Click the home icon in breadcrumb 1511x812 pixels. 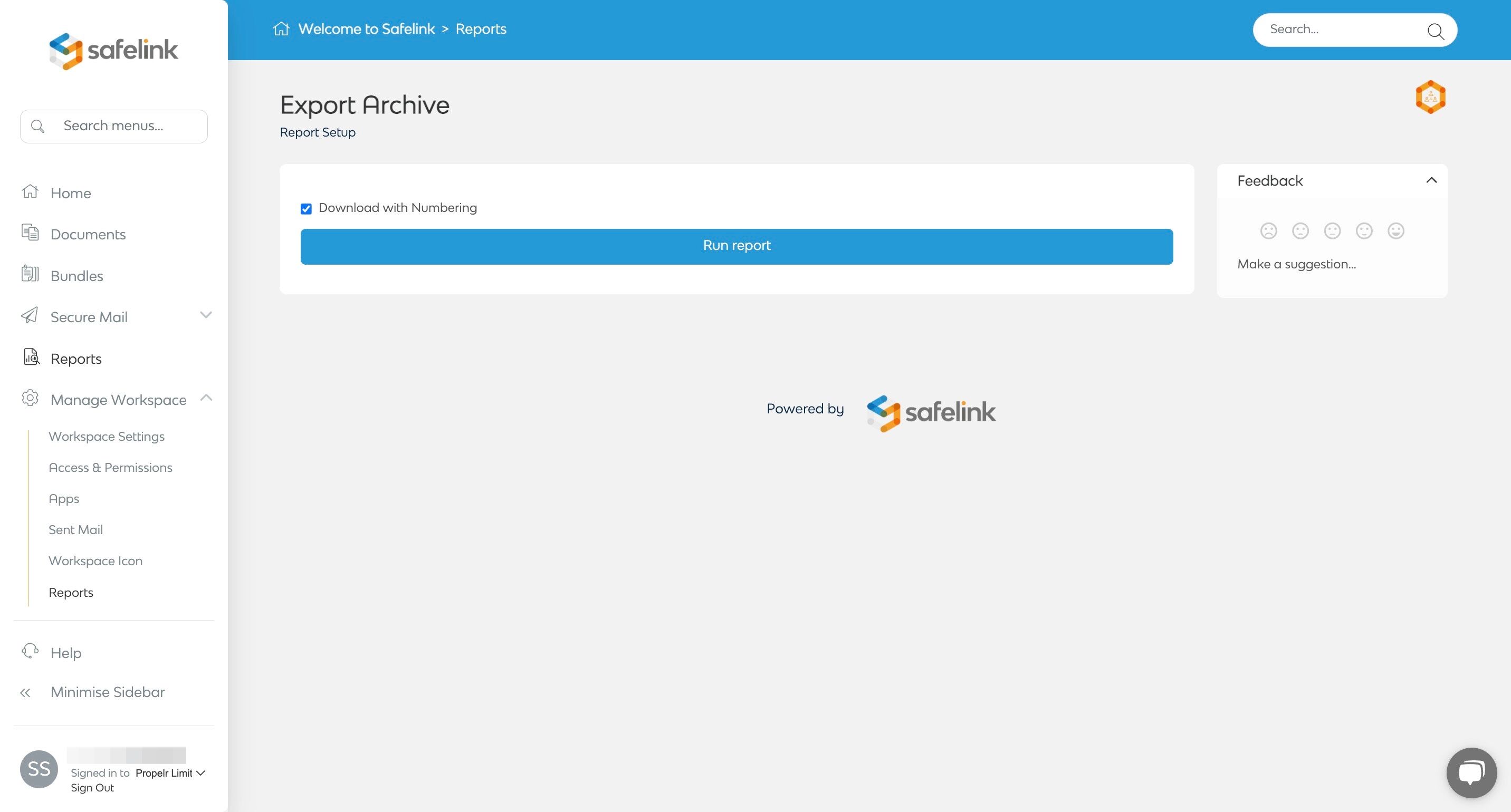point(281,28)
